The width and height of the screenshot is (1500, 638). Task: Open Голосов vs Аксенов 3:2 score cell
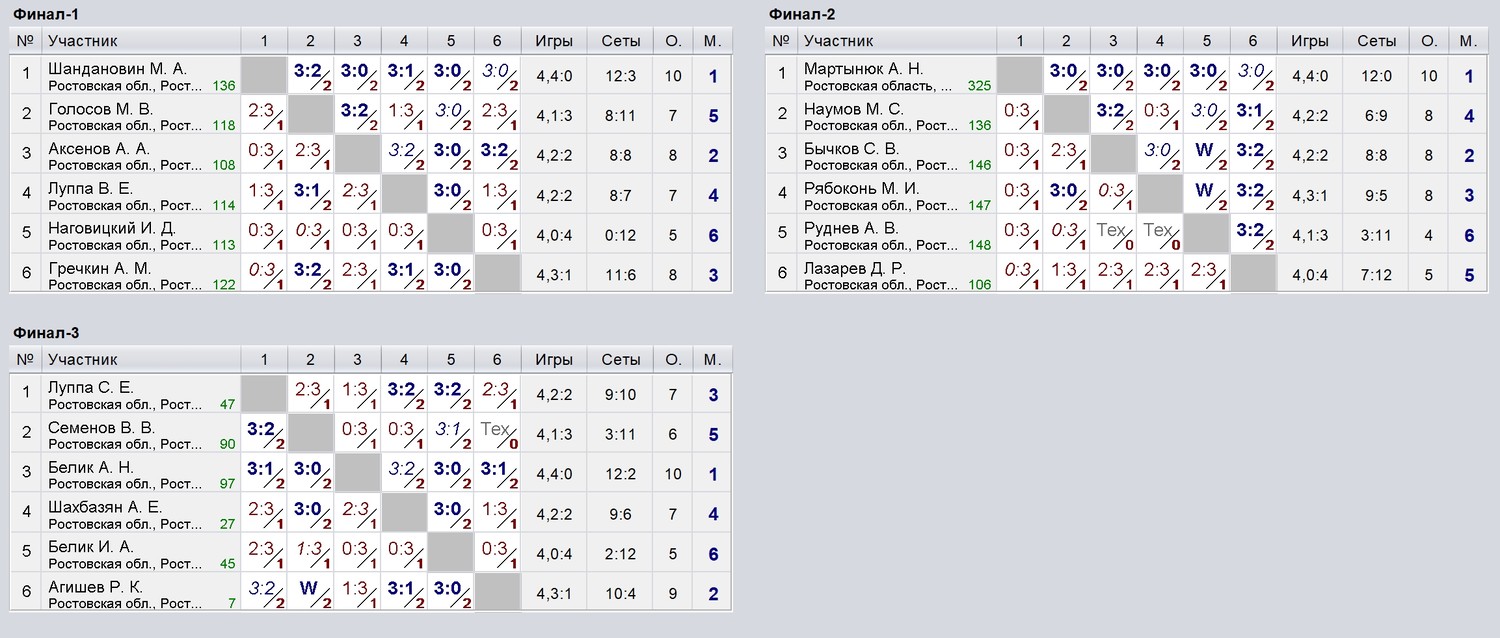357,113
